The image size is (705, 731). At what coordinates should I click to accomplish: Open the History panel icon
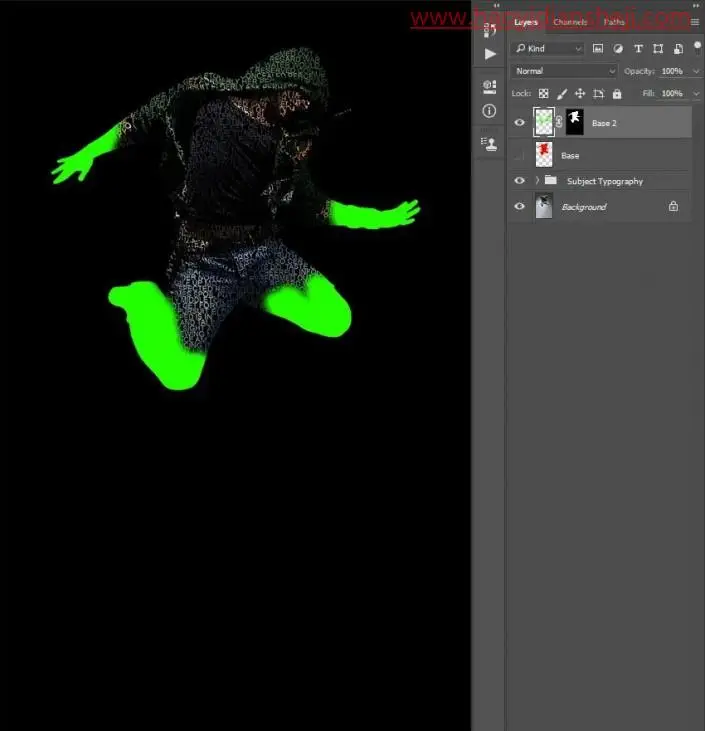(x=490, y=30)
